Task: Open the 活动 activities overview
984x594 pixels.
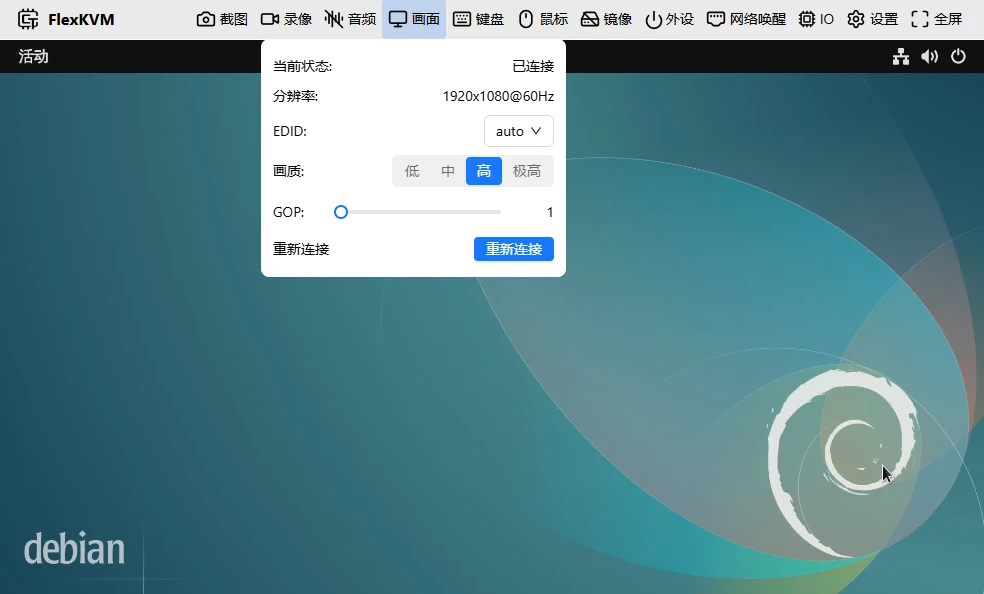Action: (33, 56)
